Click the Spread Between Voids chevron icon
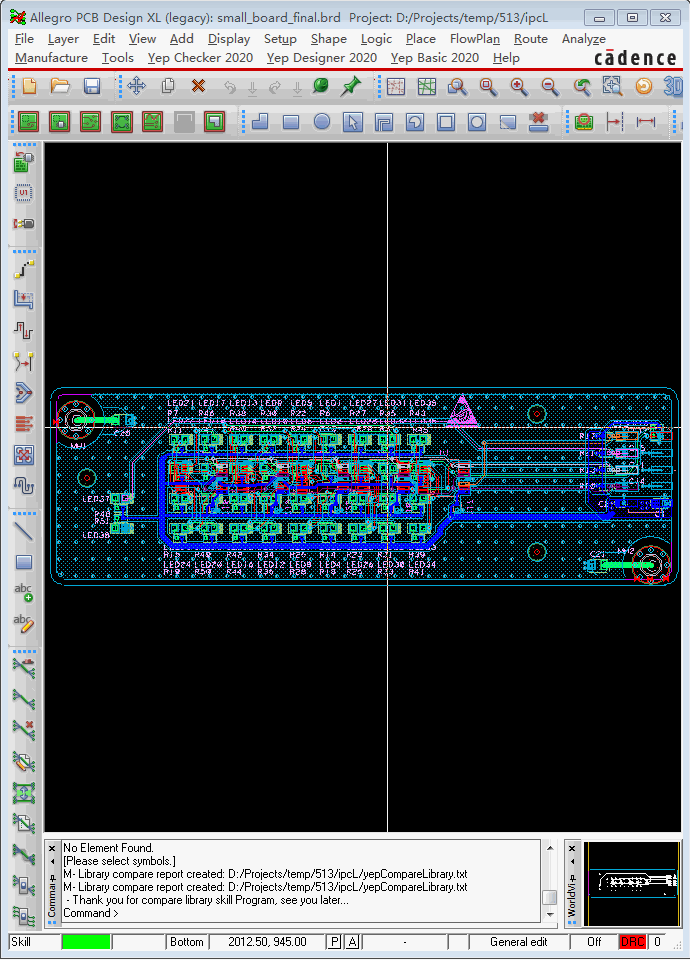Screen dimensions: 690x960 tap(24, 393)
